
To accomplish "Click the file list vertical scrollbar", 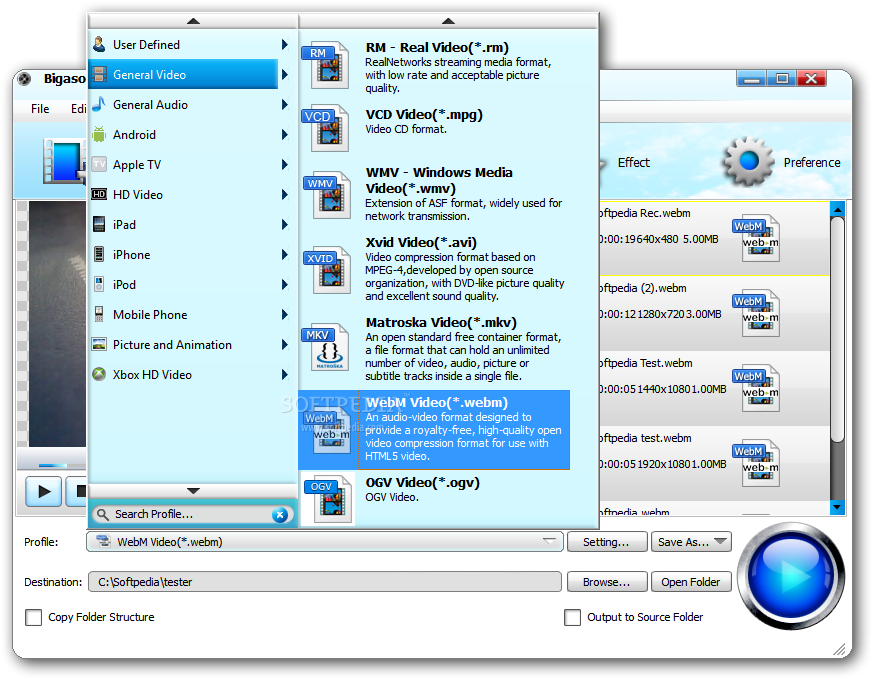I will coord(837,329).
